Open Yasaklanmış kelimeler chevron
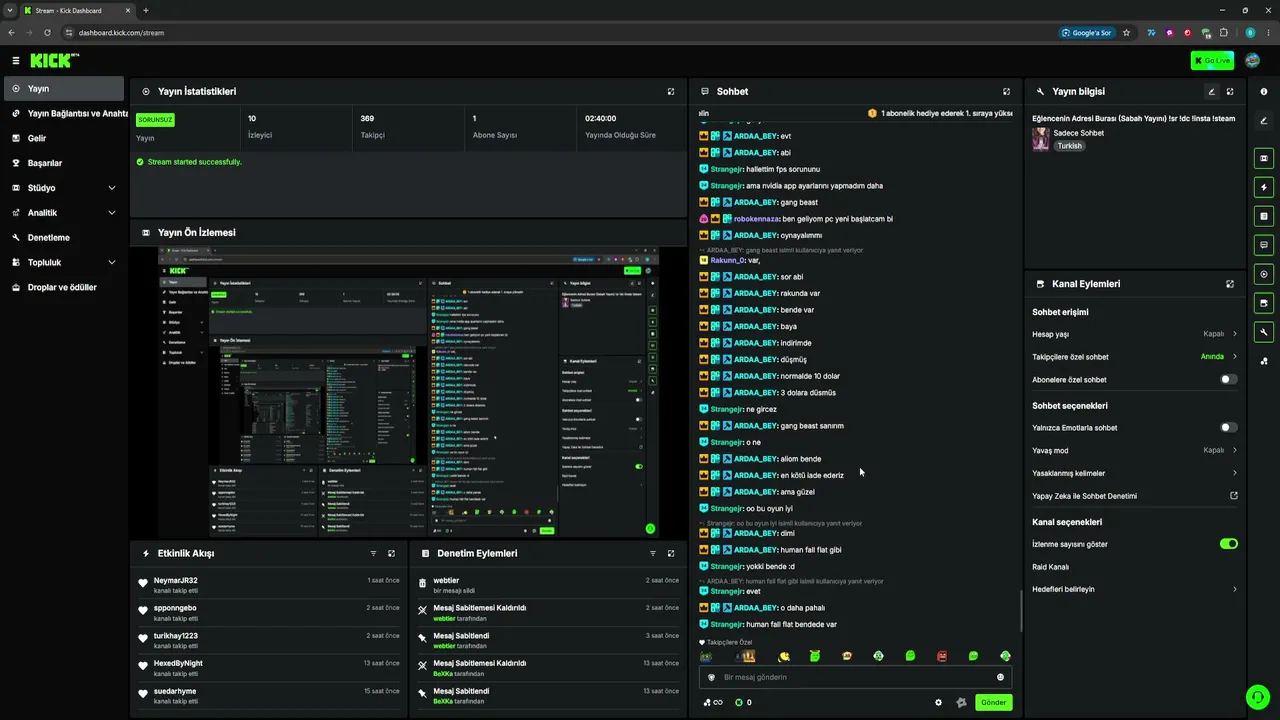 tap(1235, 473)
